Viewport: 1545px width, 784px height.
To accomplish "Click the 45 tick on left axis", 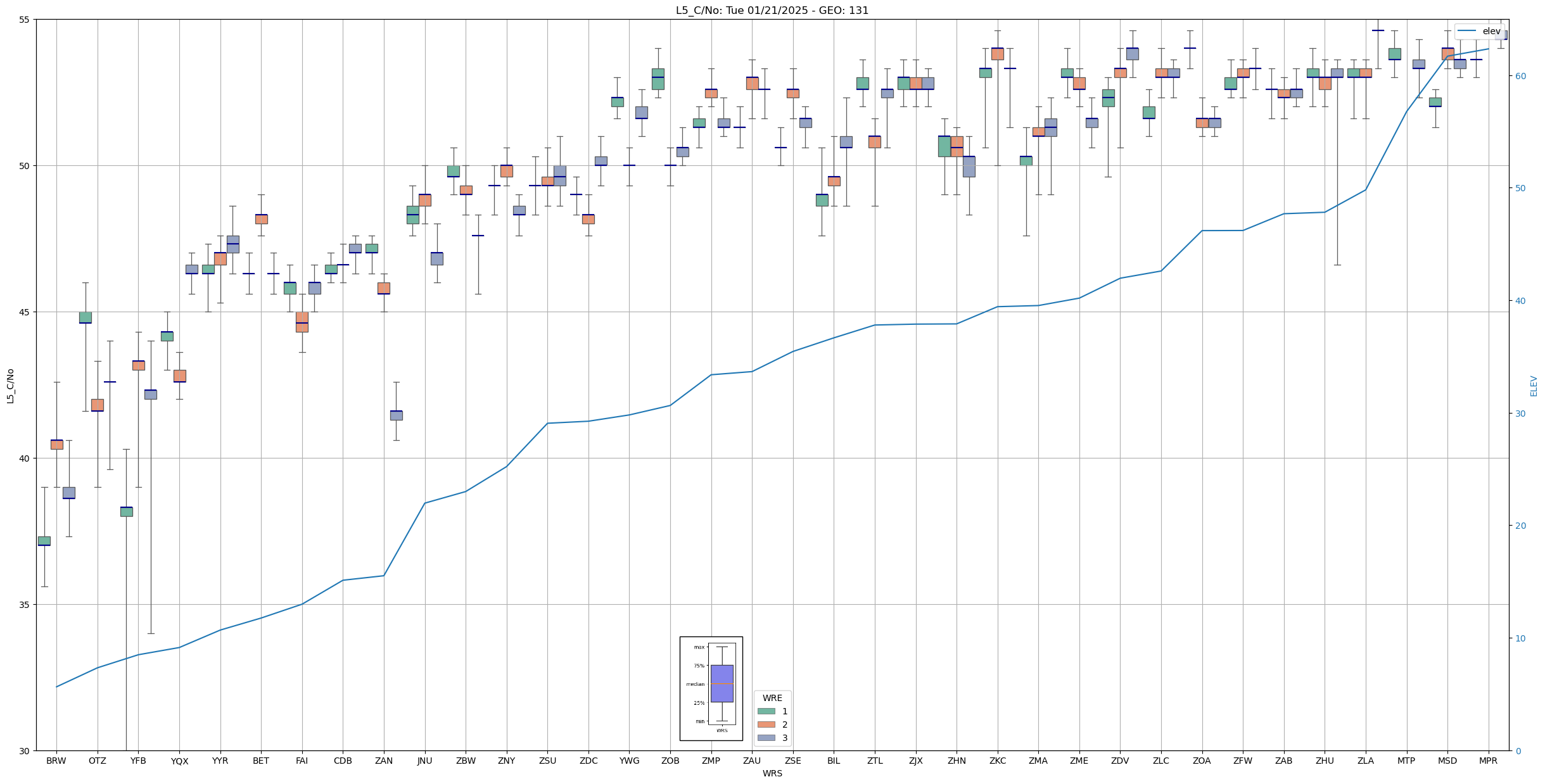I will pyautogui.click(x=25, y=312).
